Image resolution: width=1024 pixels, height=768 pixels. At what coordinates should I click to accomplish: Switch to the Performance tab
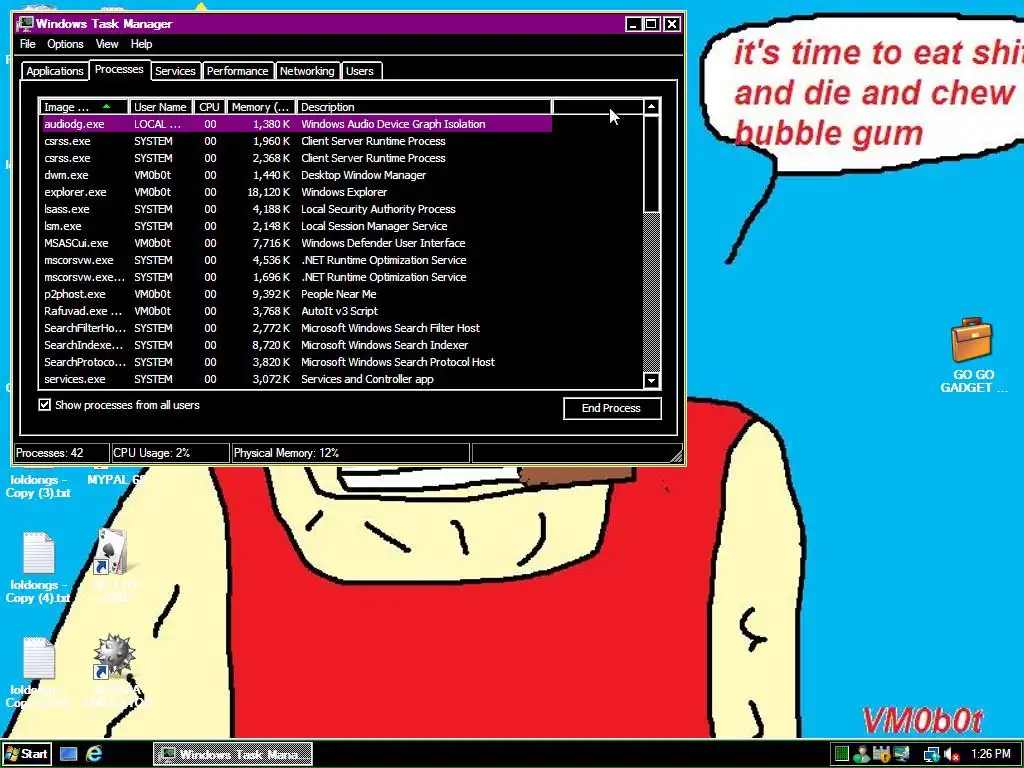237,71
